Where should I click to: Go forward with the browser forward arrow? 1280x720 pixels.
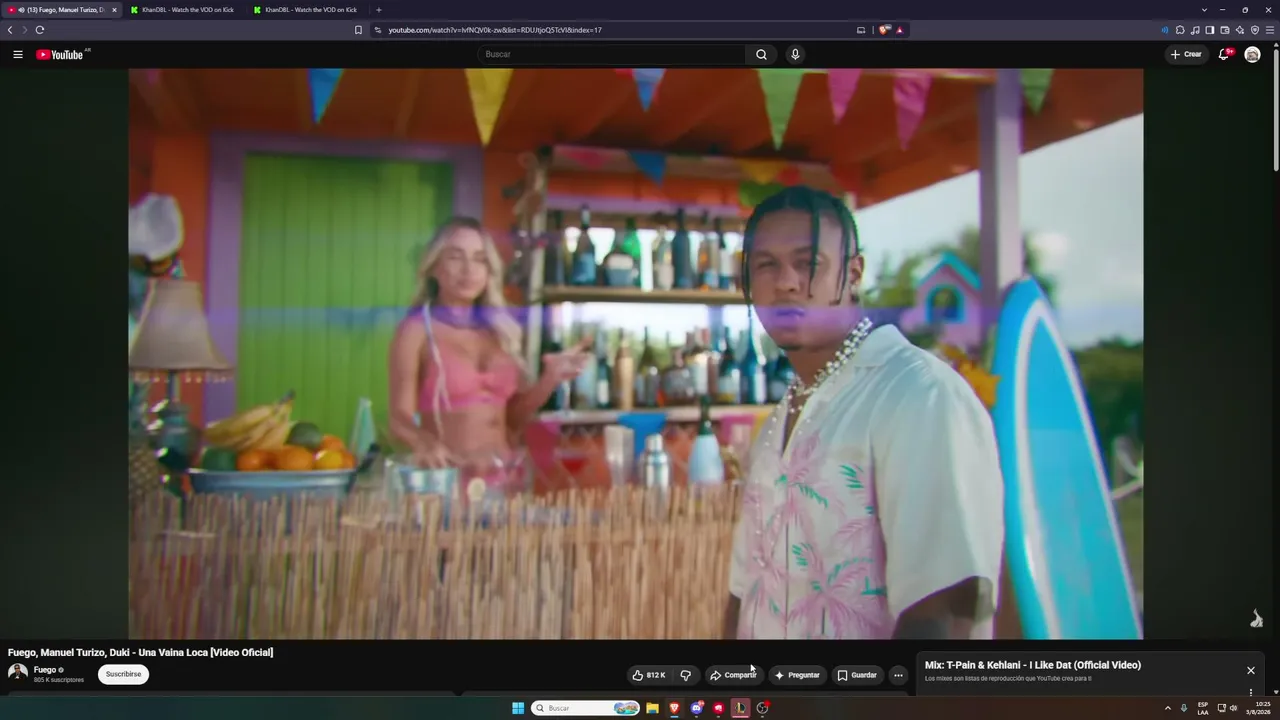pyautogui.click(x=25, y=30)
